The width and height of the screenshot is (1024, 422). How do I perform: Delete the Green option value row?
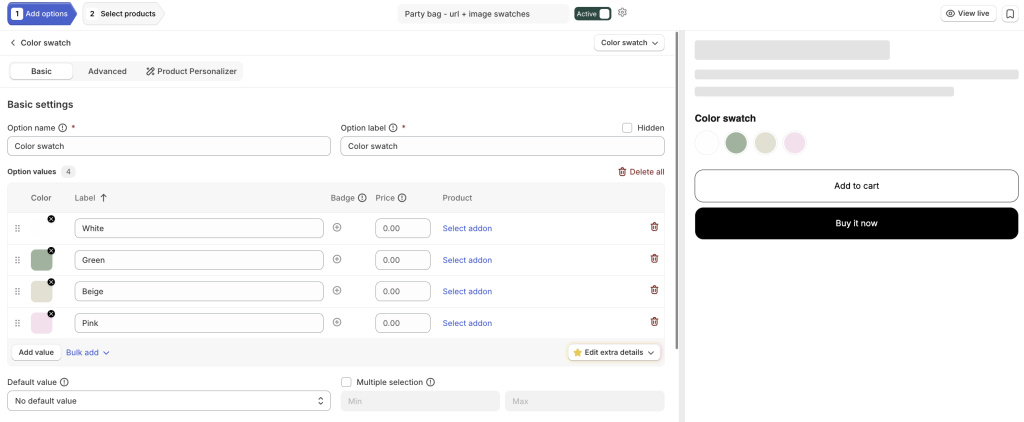[x=654, y=259]
